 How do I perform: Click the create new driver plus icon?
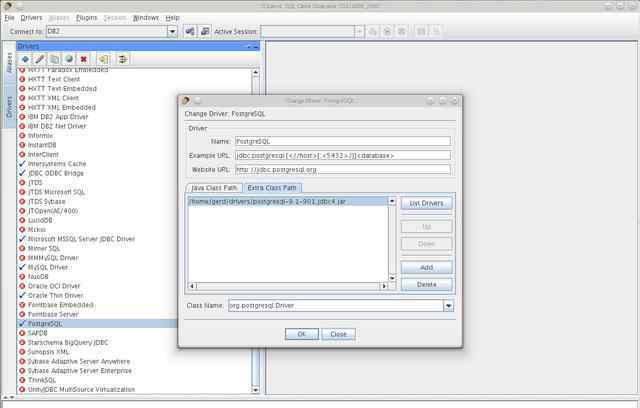pyautogui.click(x=25, y=59)
